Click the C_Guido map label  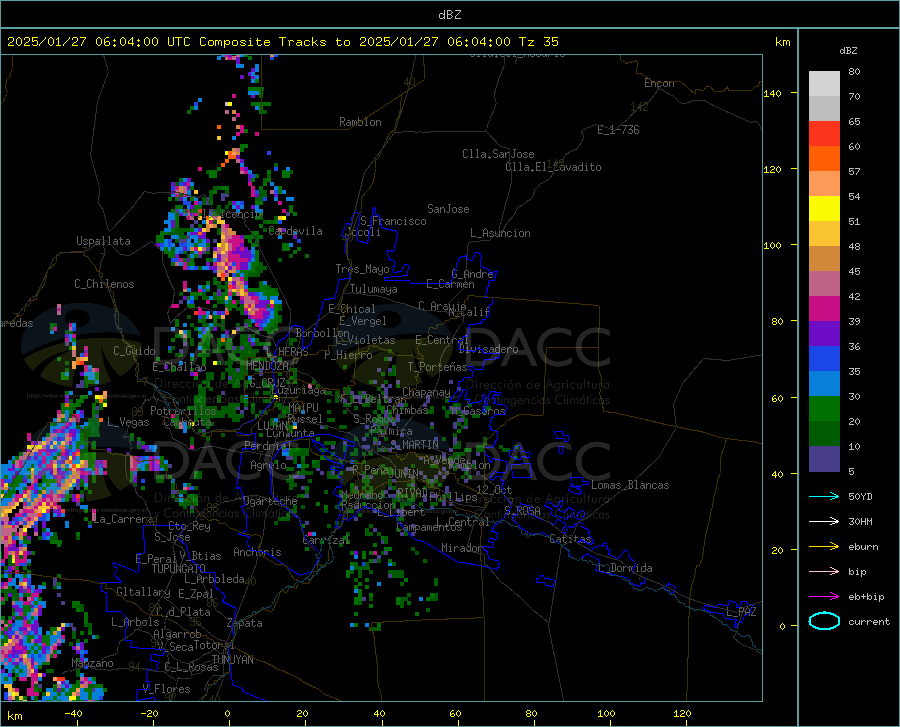tap(134, 351)
